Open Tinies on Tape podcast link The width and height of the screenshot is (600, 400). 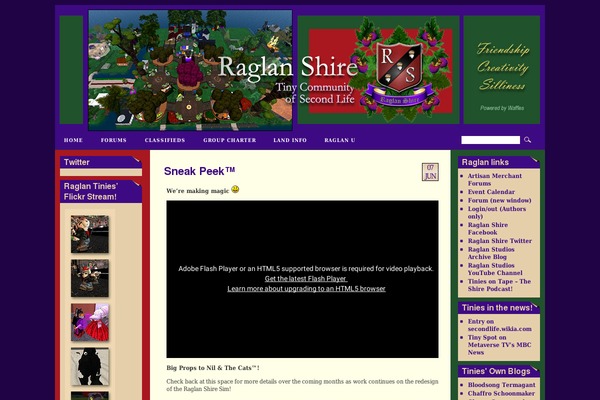tap(499, 285)
